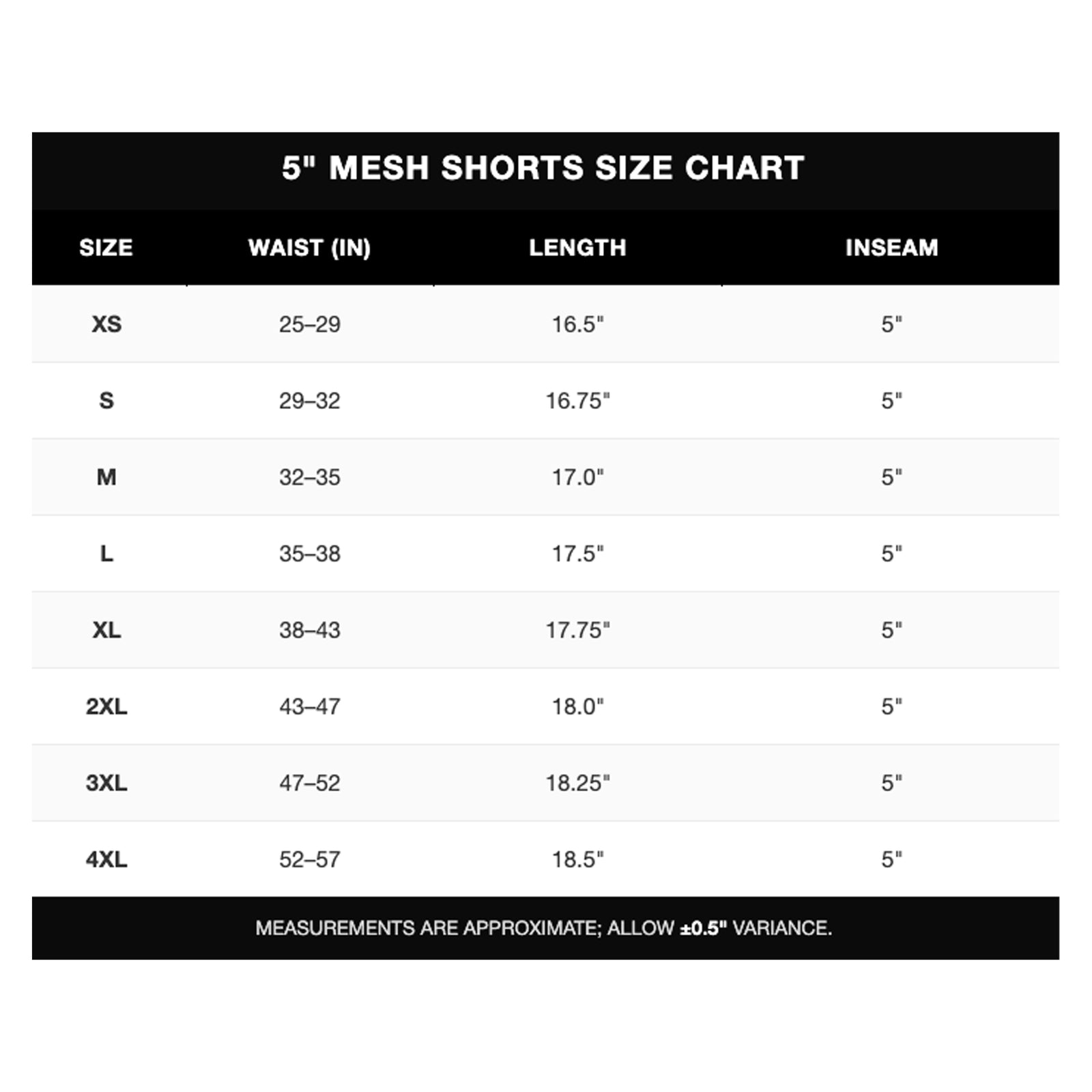This screenshot has height=1092, width=1092.
Task: Select the S size row label
Action: coord(106,401)
